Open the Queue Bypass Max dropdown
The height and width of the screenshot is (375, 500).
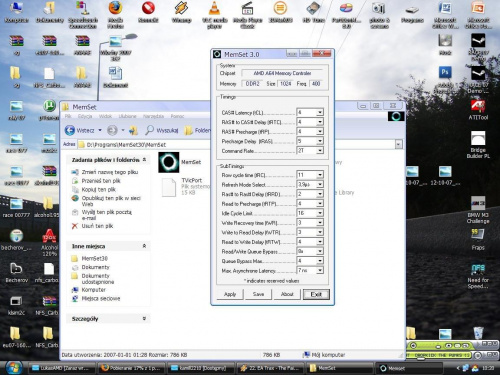(320, 261)
